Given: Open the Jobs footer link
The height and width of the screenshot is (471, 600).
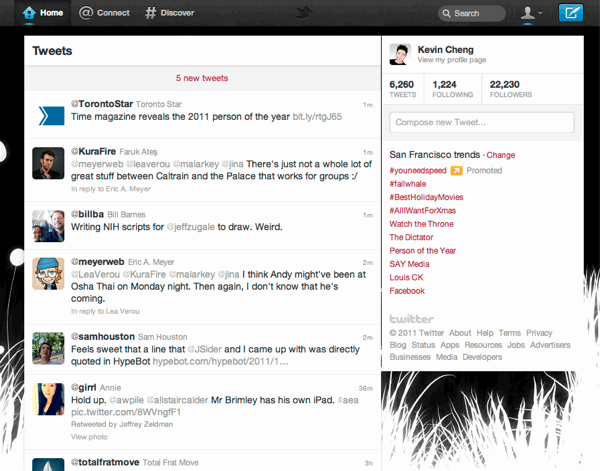Looking at the screenshot, I should 516,345.
